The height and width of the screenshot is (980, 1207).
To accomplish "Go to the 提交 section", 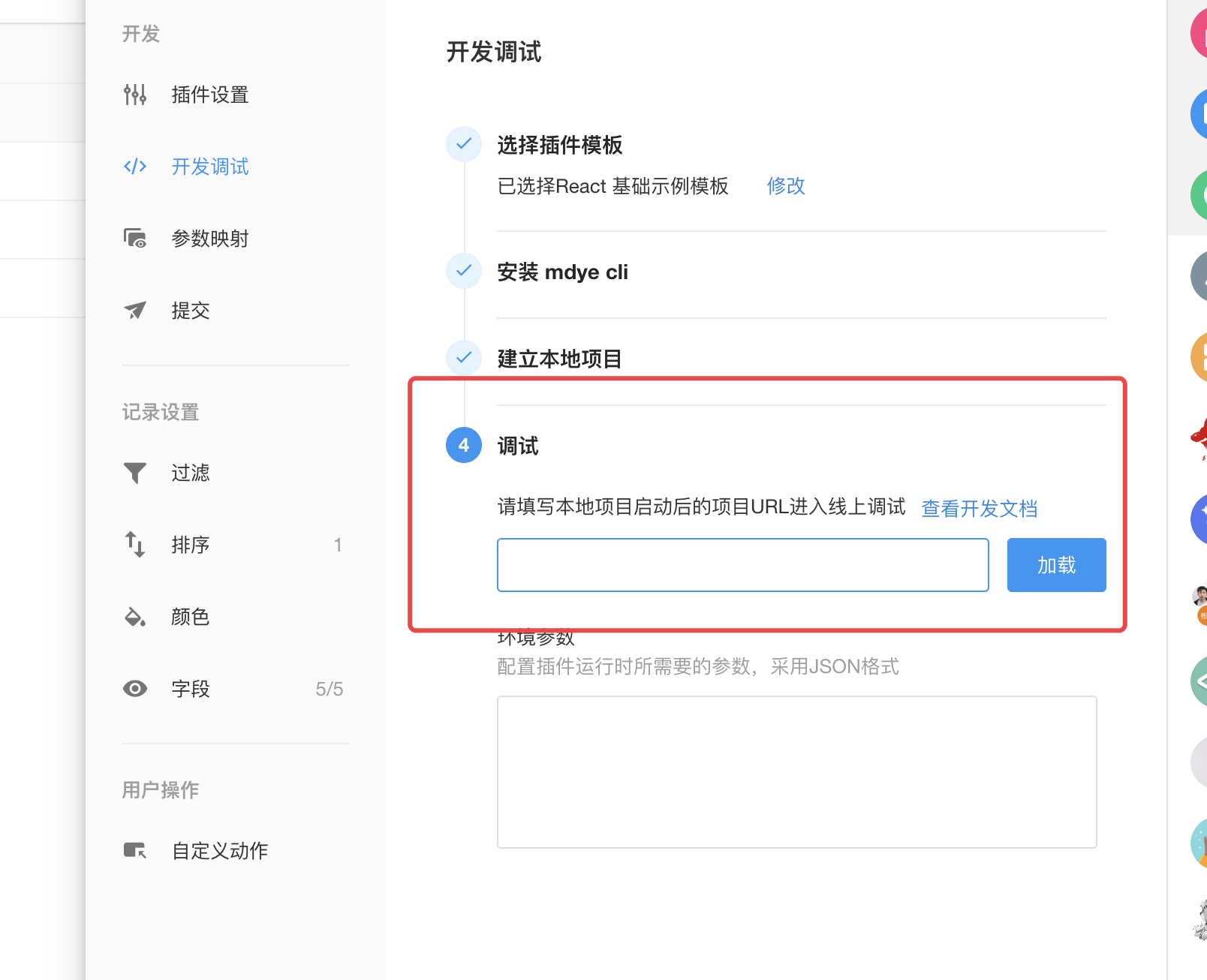I will 191,311.
